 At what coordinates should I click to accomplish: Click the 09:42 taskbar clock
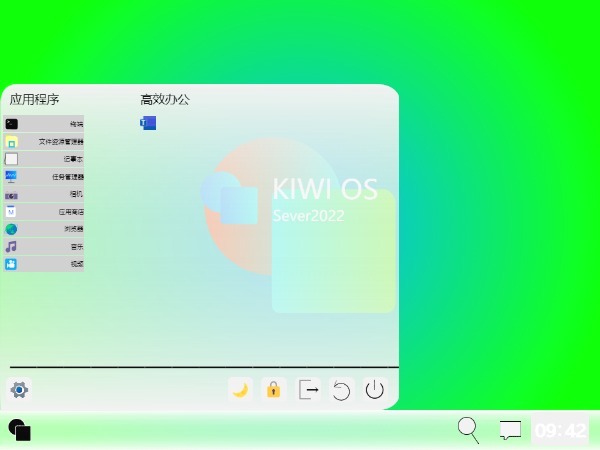point(560,431)
